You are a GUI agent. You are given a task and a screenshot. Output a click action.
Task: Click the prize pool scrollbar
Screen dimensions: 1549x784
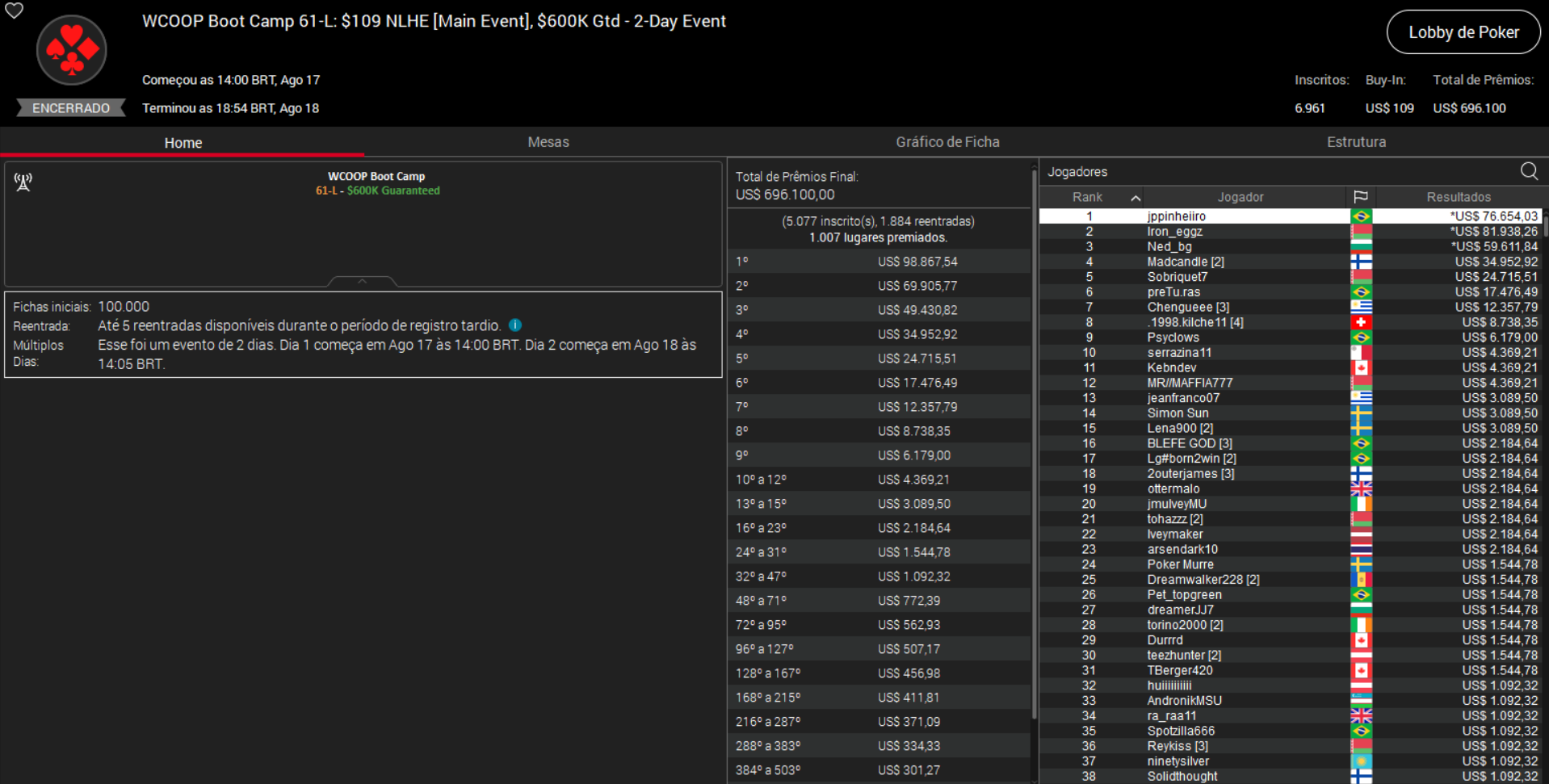point(1035,444)
